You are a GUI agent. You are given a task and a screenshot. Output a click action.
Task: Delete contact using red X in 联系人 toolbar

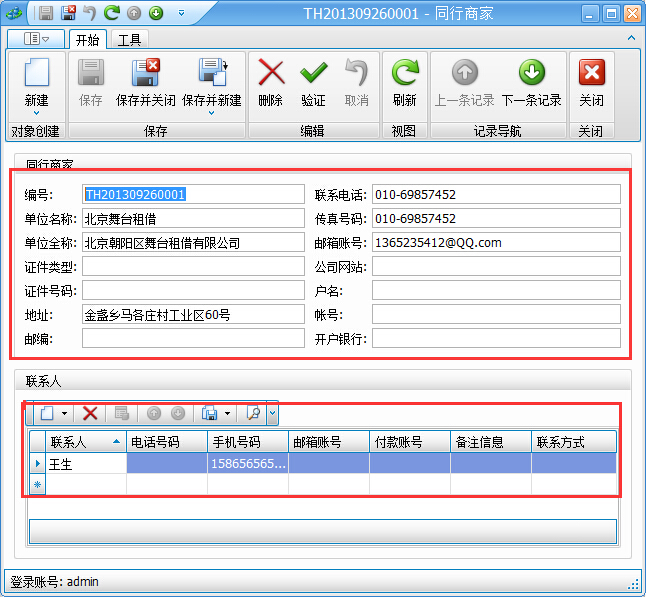point(90,413)
